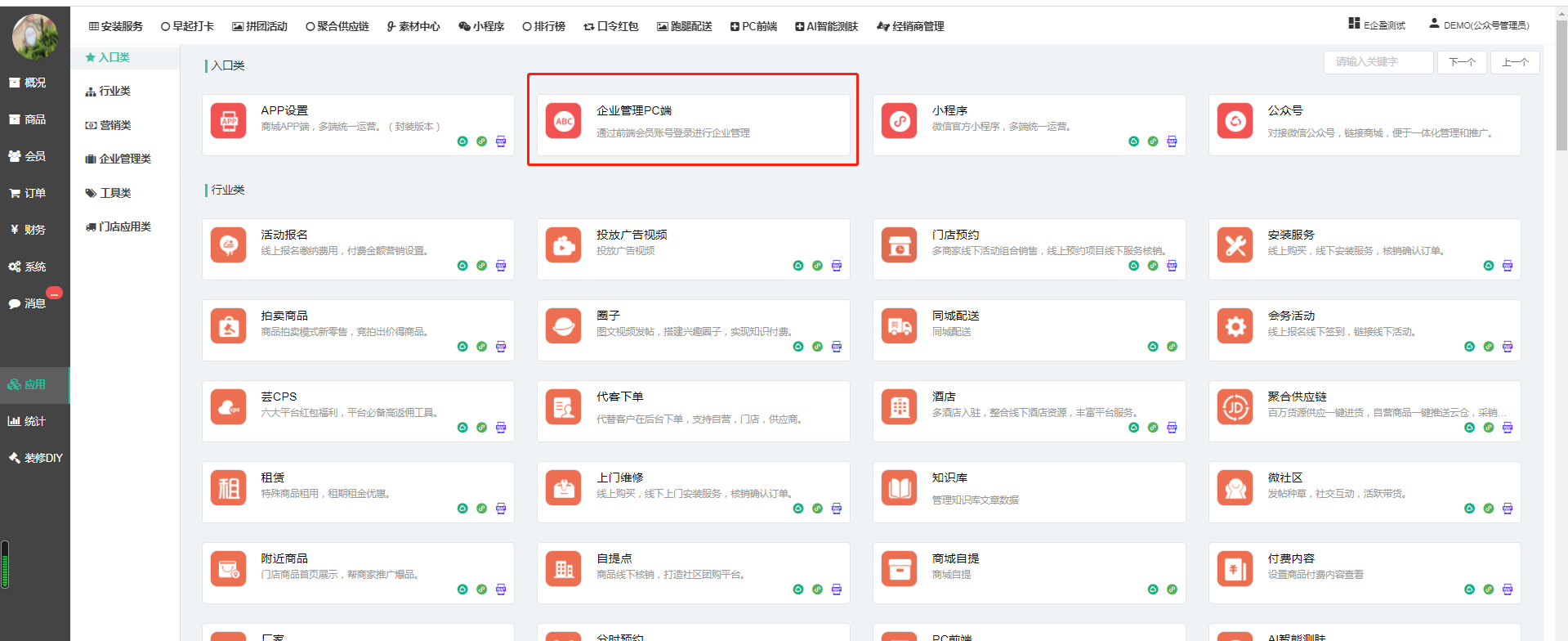Screen dimensions: 1568x641
Task: Expand the DEMO account user menu
Action: (1479, 25)
